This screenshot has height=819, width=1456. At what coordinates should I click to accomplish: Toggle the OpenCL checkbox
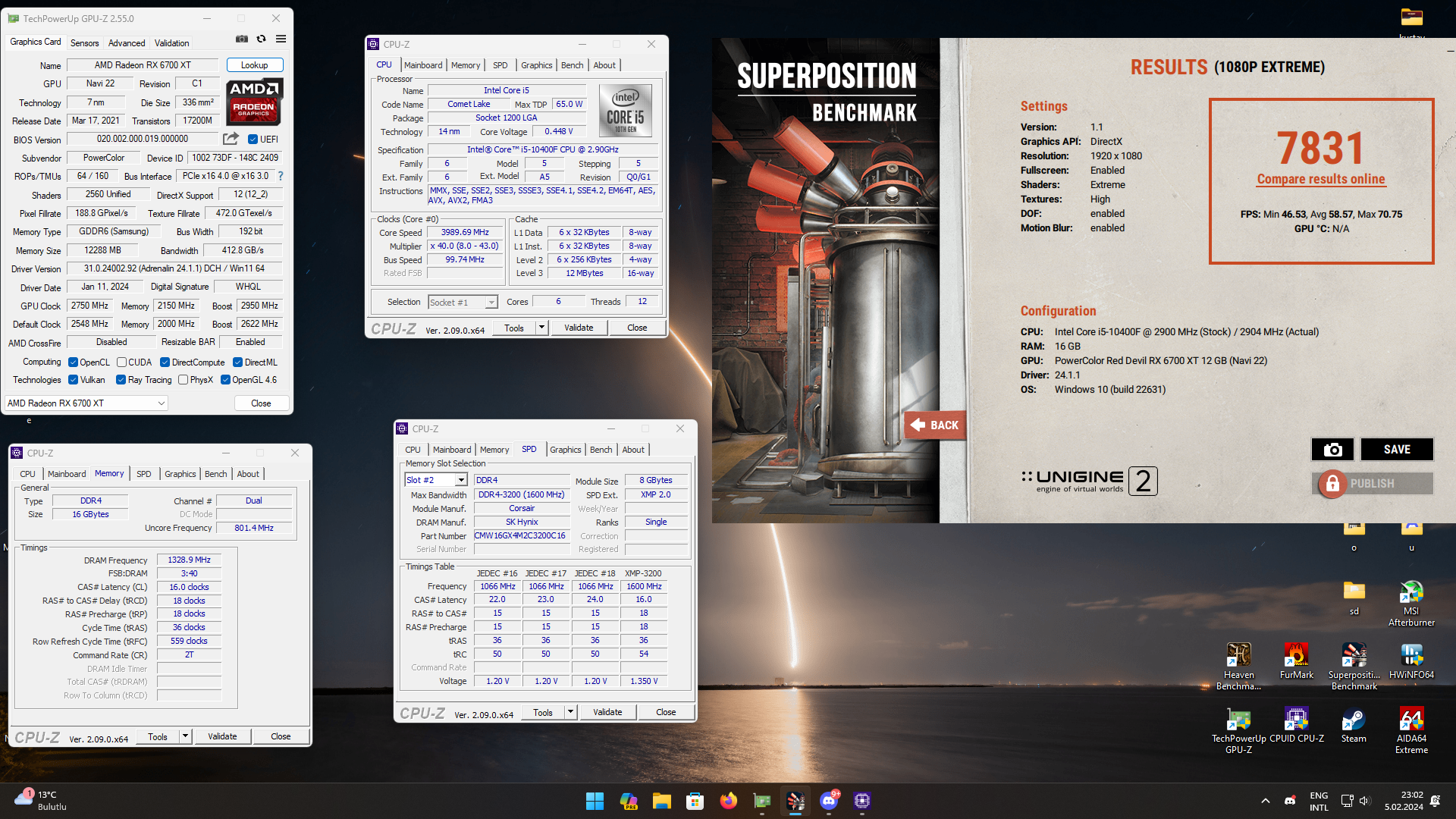tap(73, 362)
